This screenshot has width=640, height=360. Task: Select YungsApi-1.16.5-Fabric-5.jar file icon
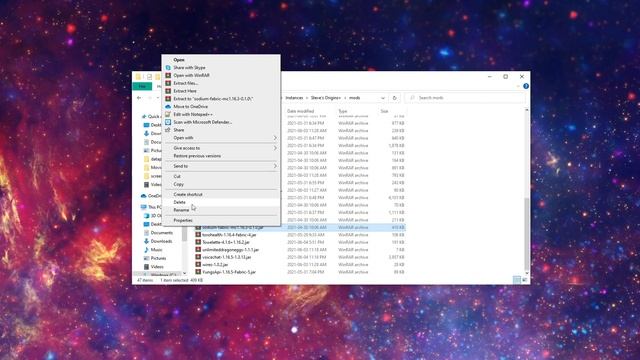coord(198,272)
